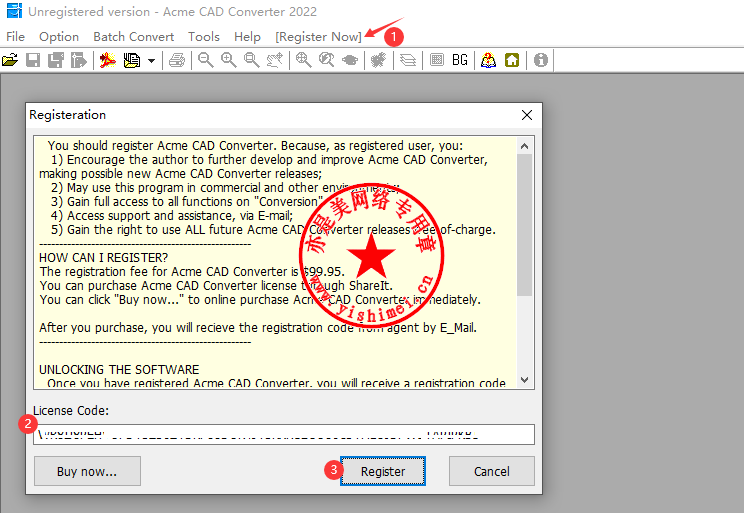Screen dimensions: 744x513
Task: Click the layout grid icon
Action: pos(437,60)
